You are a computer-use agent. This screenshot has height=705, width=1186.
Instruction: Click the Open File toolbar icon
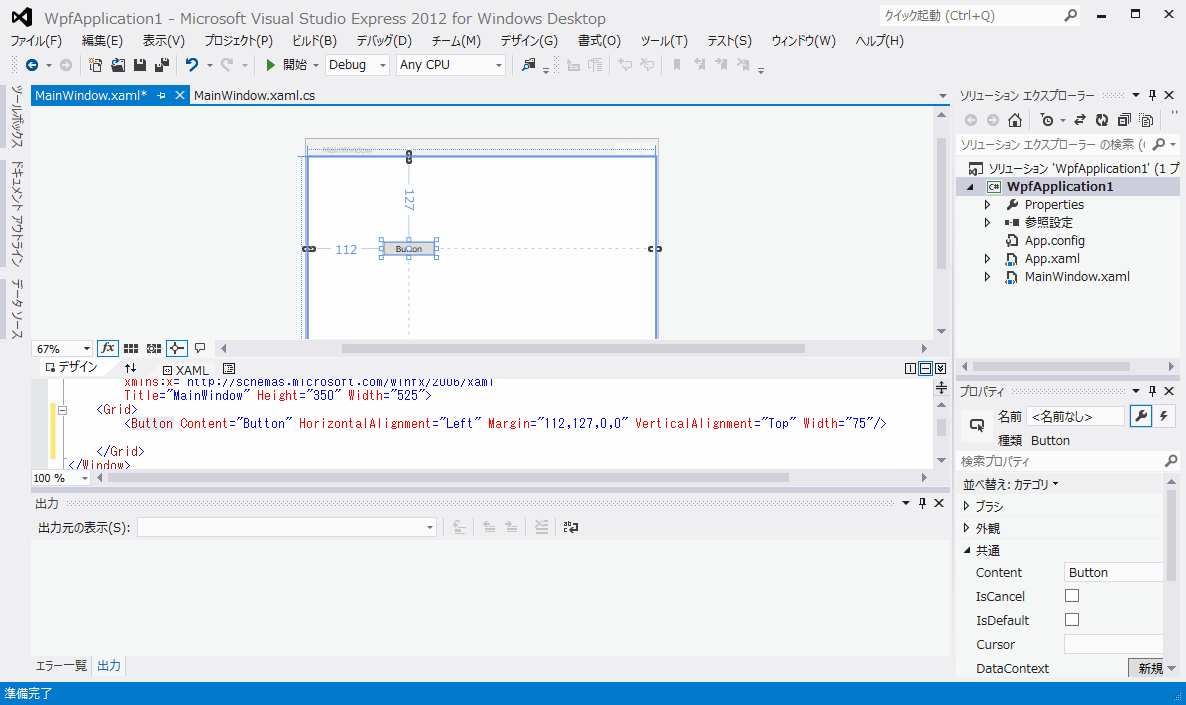[x=118, y=65]
